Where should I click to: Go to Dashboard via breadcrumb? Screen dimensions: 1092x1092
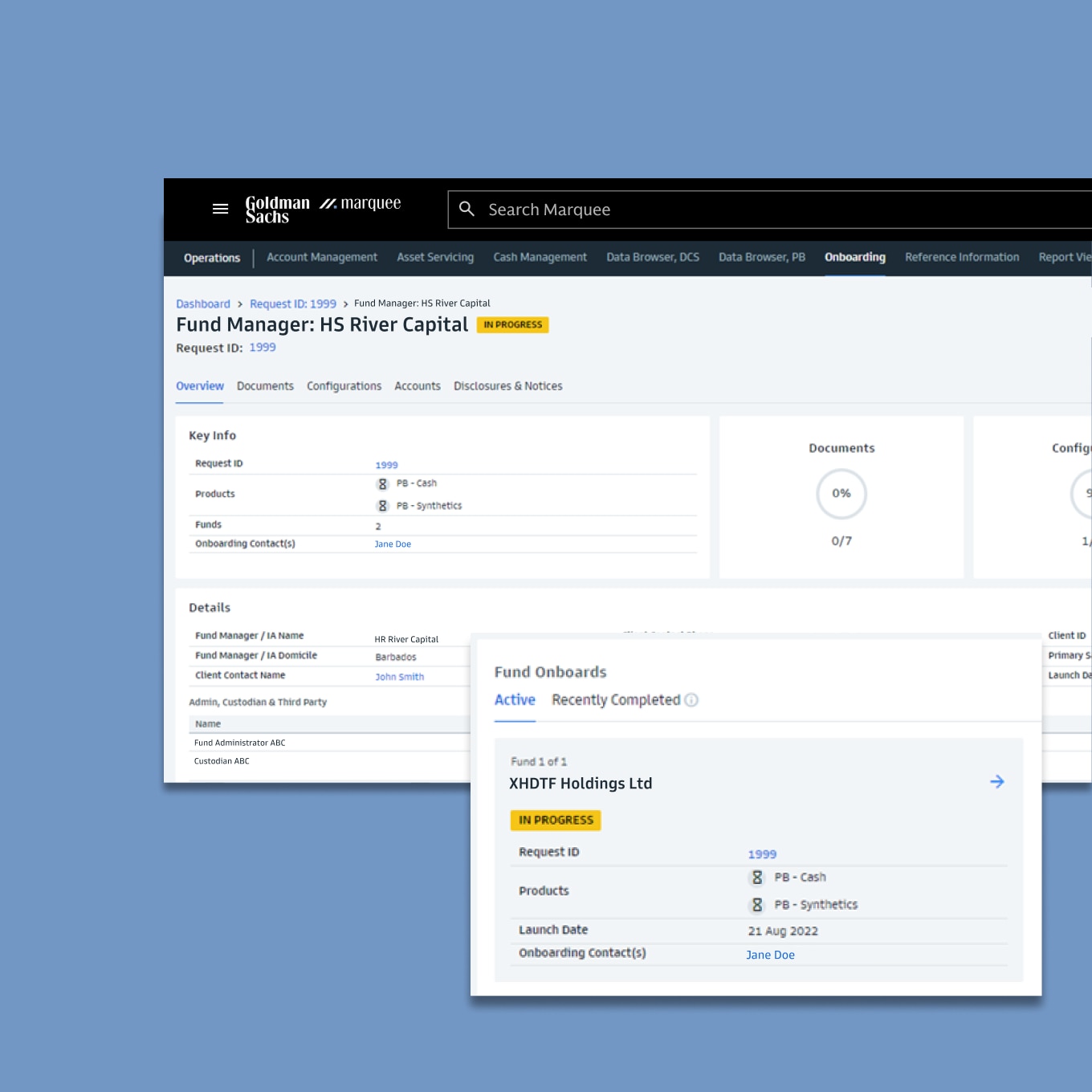pyautogui.click(x=203, y=304)
